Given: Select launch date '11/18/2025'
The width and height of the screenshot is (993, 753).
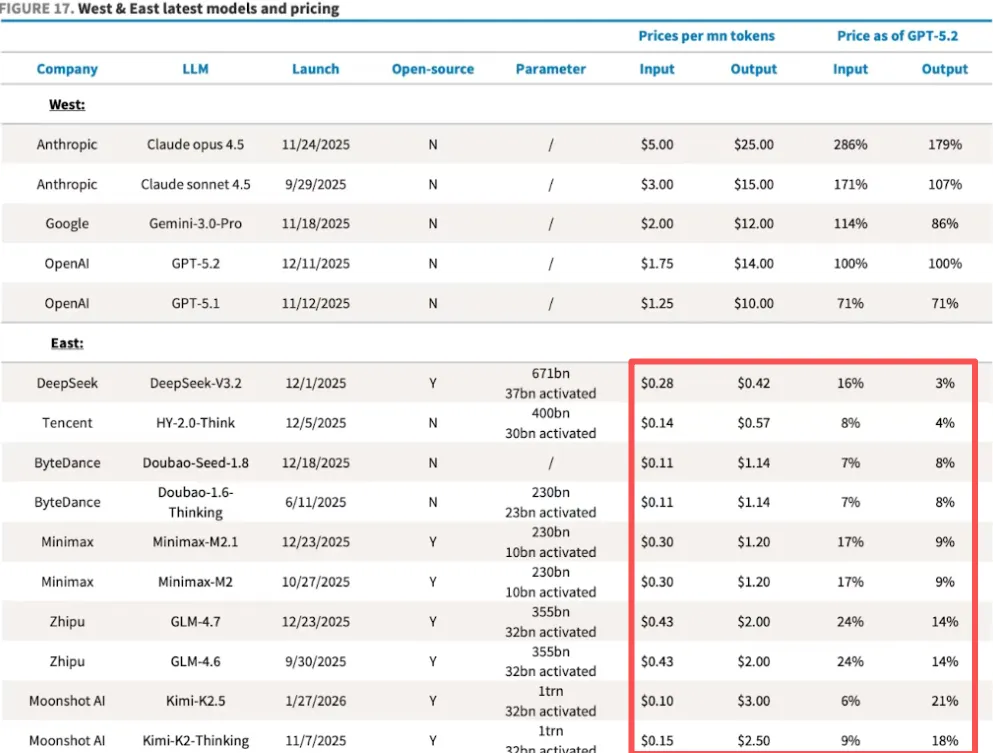Looking at the screenshot, I should (315, 224).
